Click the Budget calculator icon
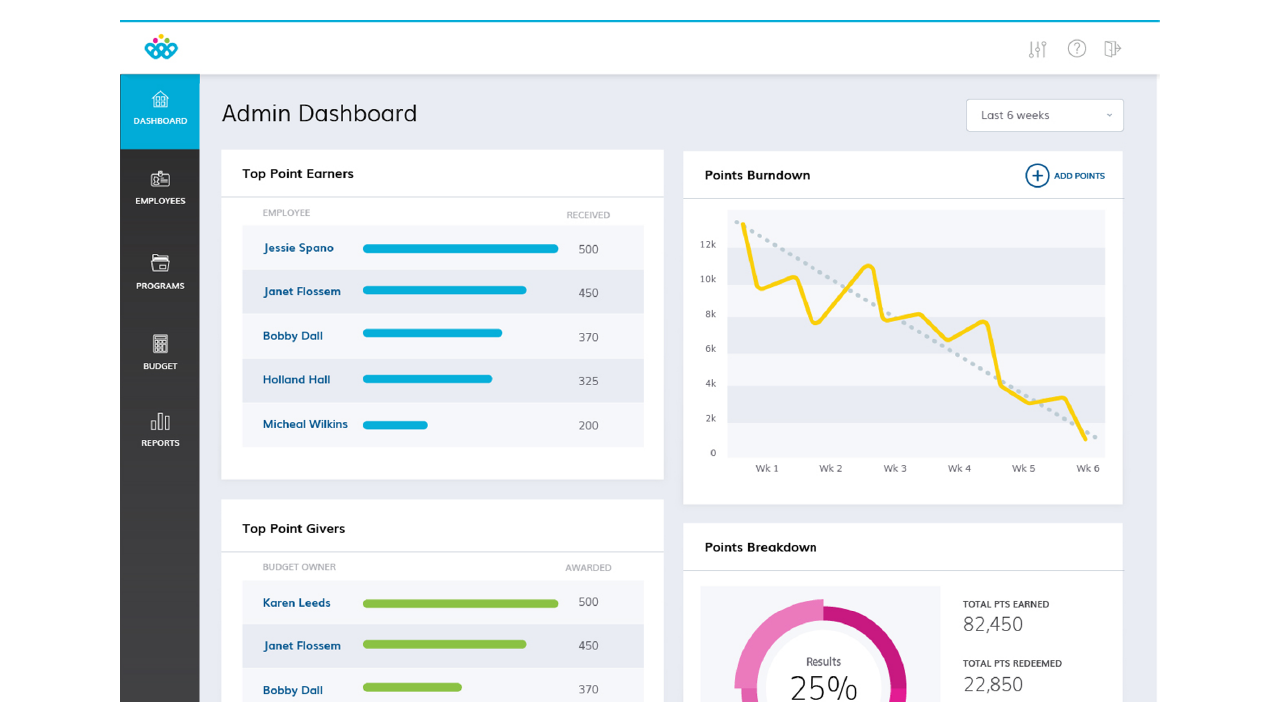Viewport: 1280px width, 721px height. (x=160, y=344)
